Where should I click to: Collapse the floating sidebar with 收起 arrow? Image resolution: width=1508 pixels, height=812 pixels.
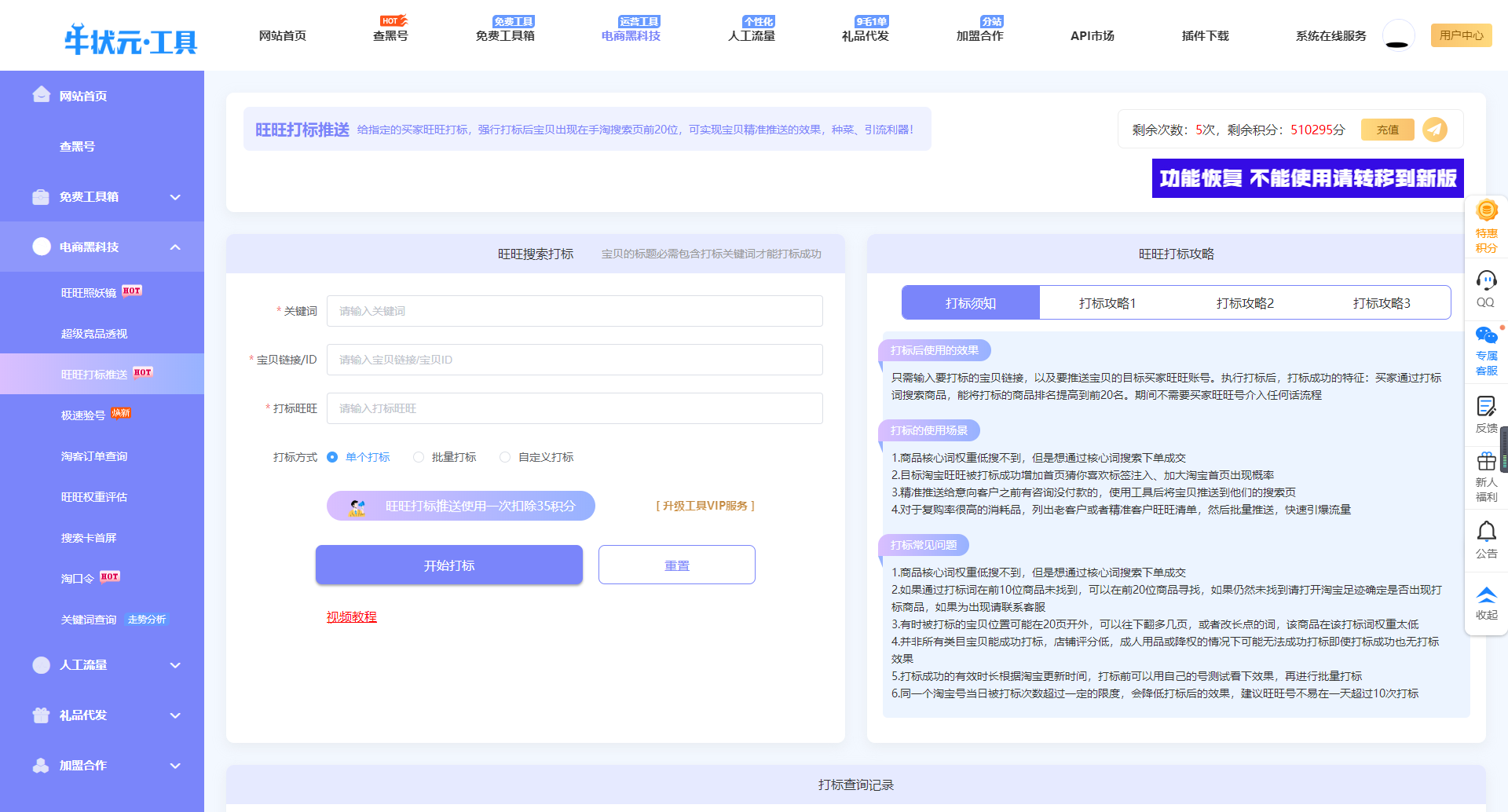[1486, 594]
